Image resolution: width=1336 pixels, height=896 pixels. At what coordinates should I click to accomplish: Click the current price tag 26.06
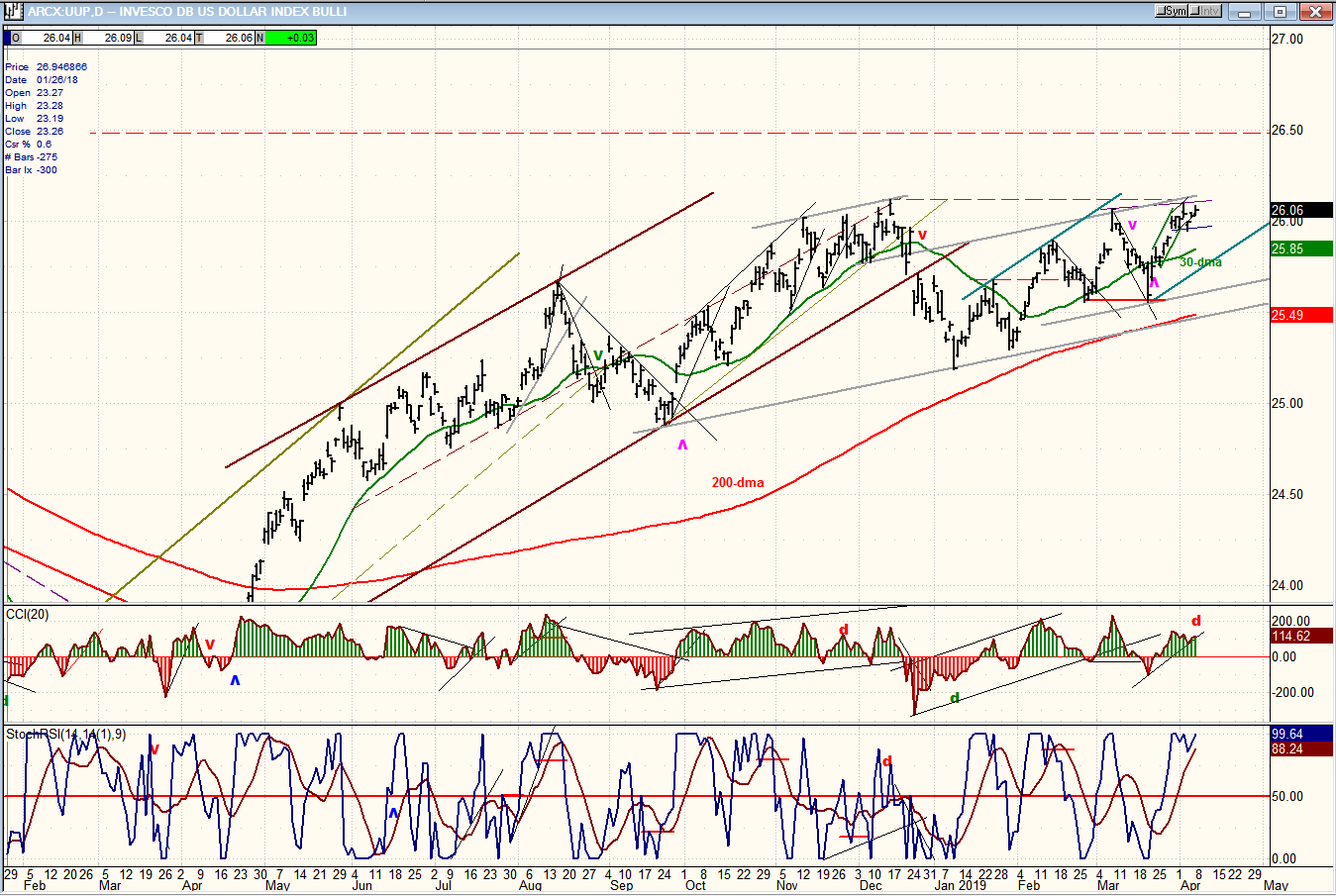tap(1301, 210)
